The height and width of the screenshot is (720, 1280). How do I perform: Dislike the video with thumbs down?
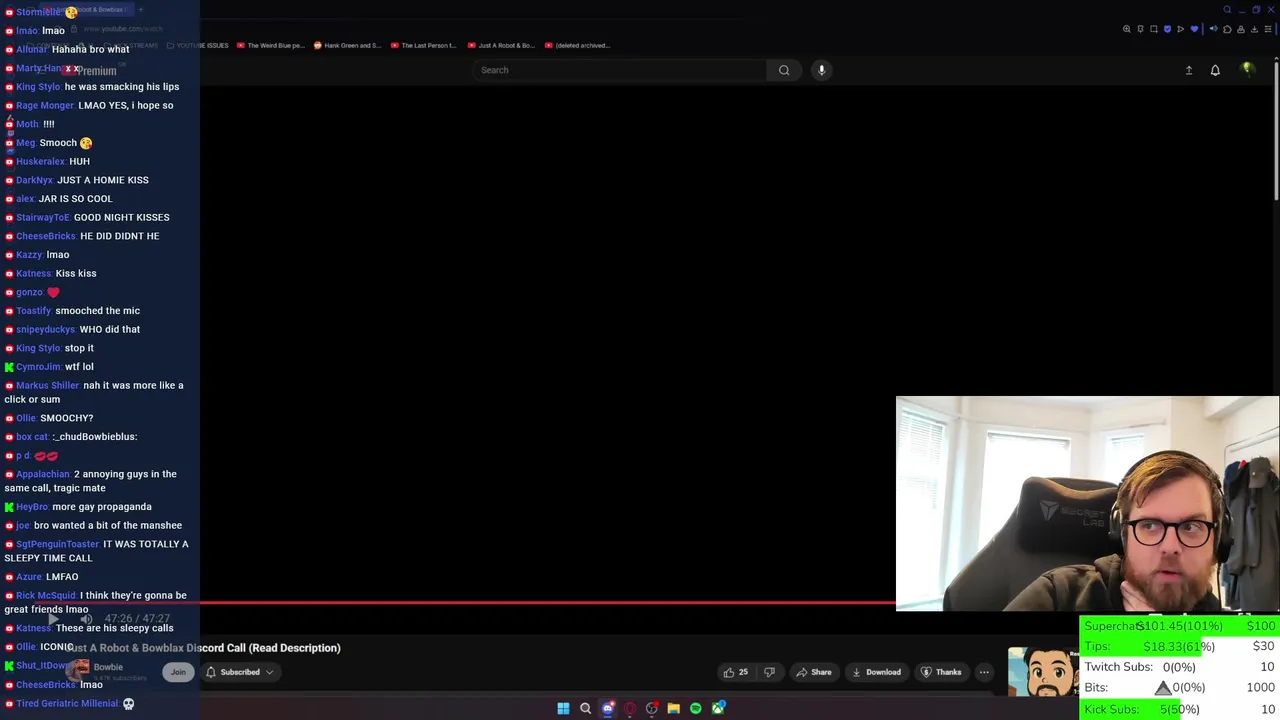769,672
